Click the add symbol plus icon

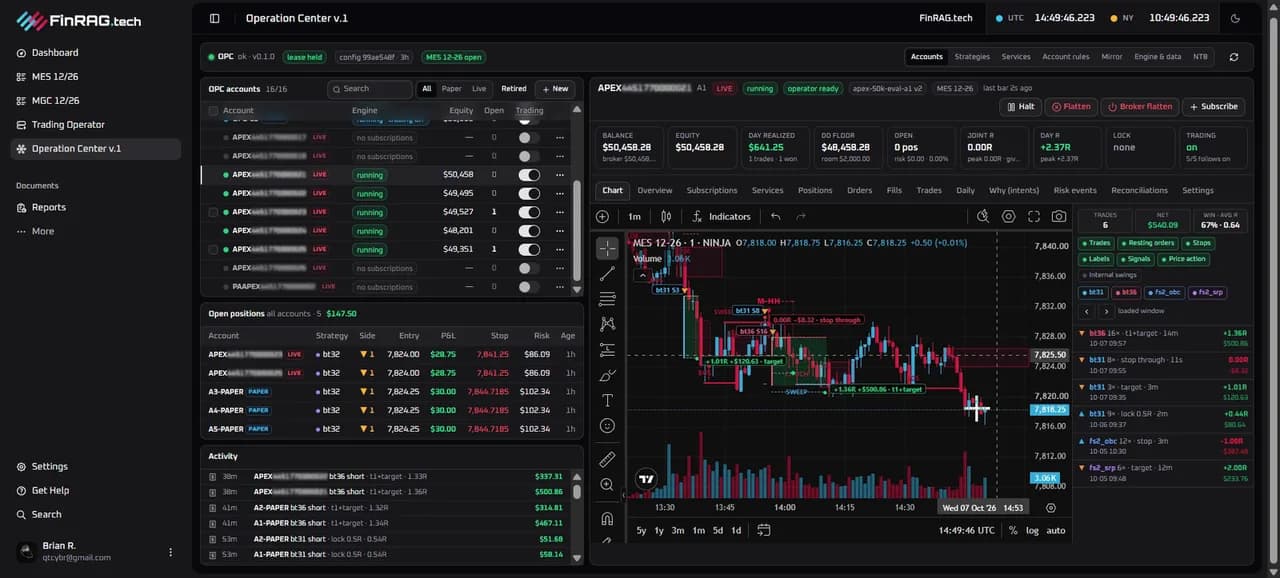tap(602, 216)
